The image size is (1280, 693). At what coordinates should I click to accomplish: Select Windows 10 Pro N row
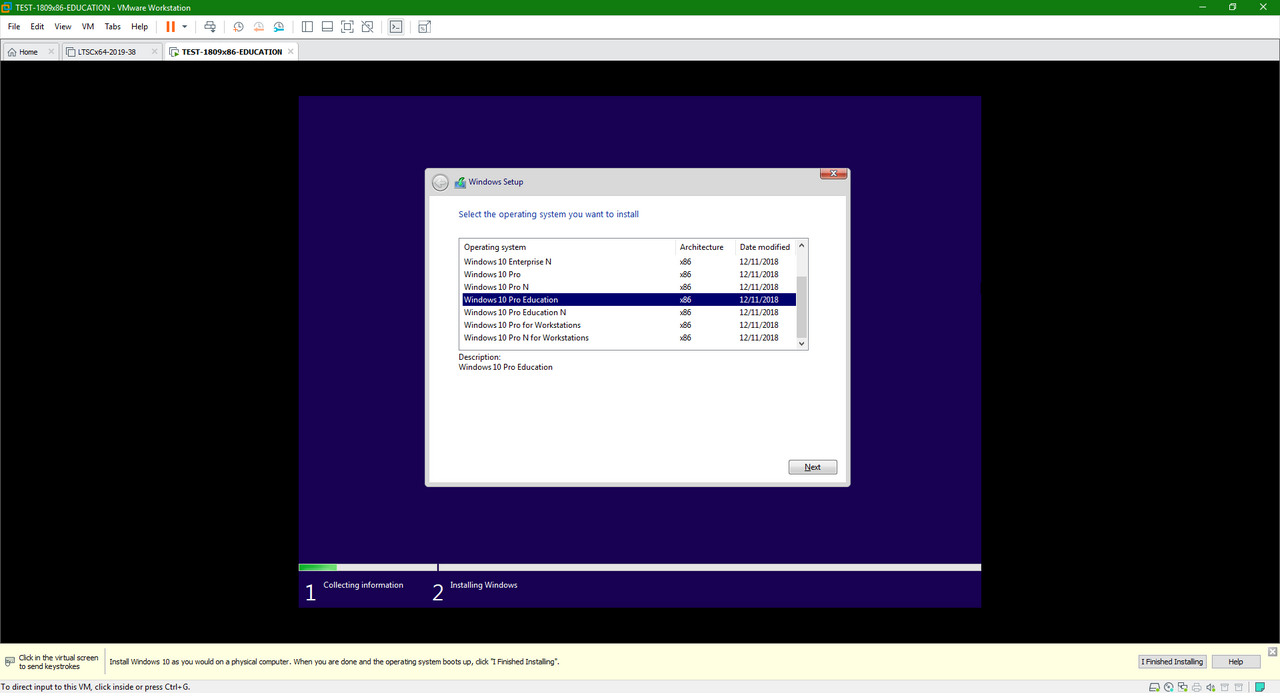[629, 287]
